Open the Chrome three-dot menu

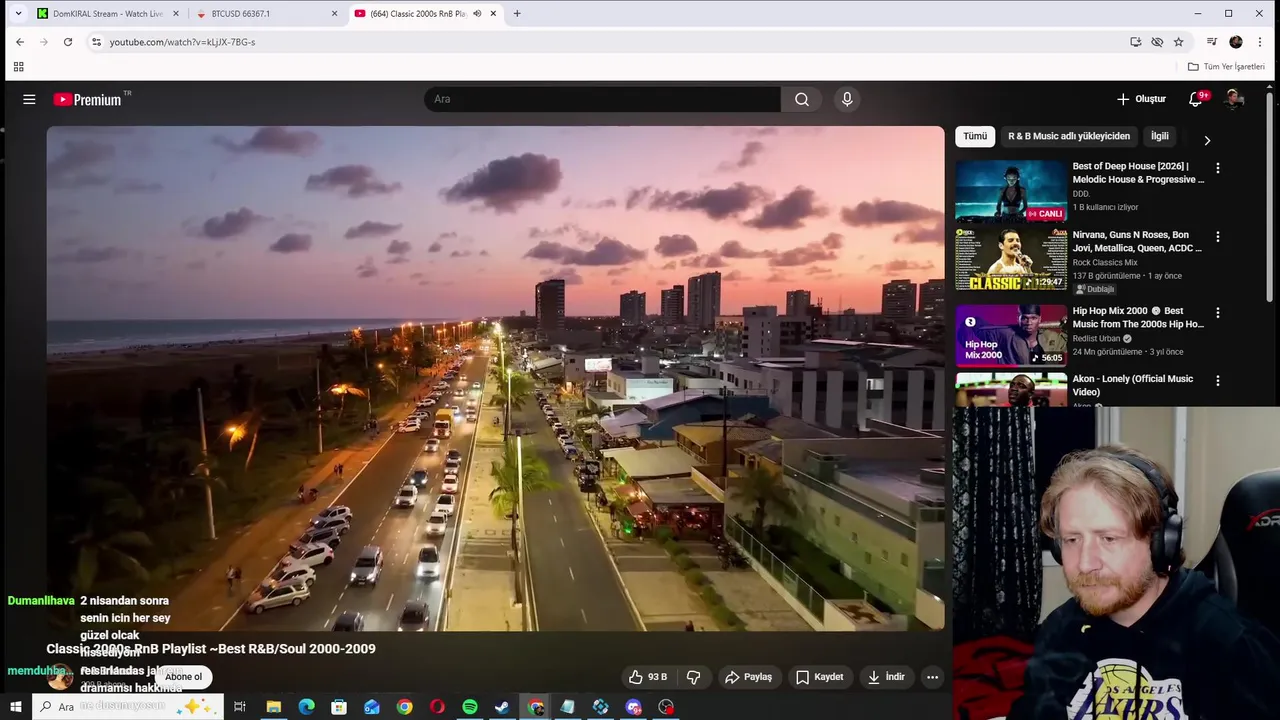1259,42
